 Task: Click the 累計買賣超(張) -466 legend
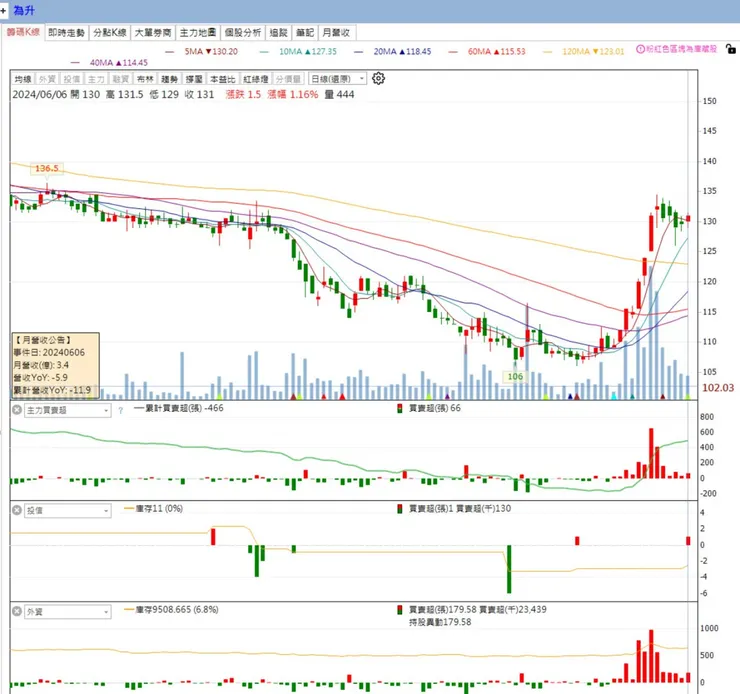click(179, 409)
